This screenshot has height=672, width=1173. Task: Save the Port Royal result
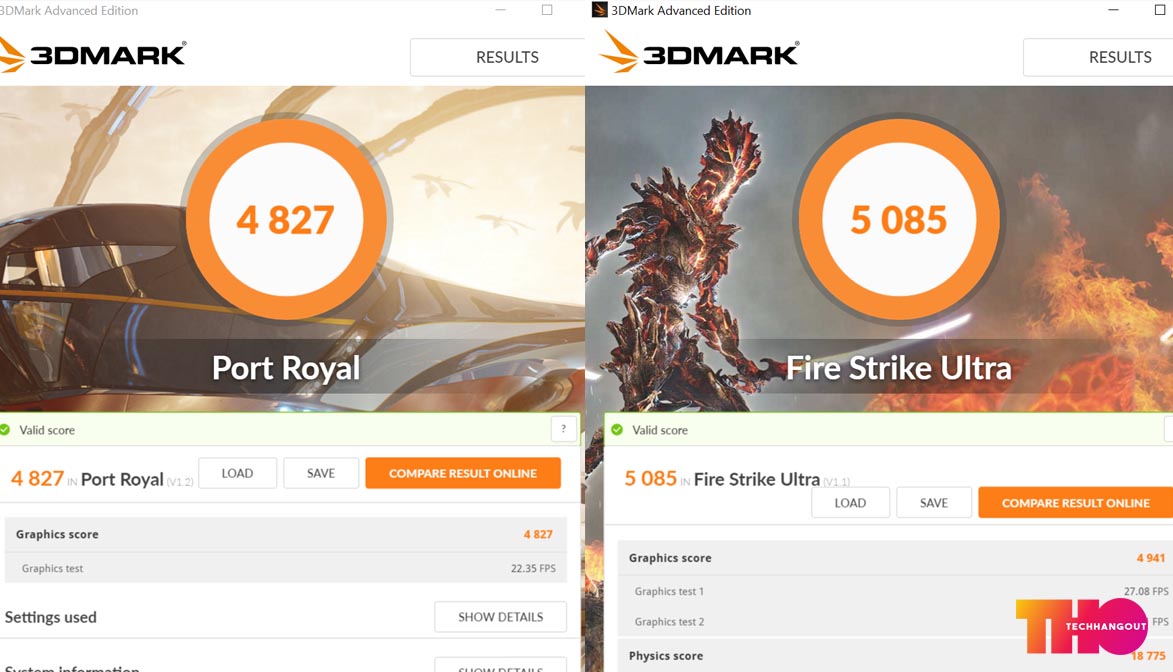321,473
